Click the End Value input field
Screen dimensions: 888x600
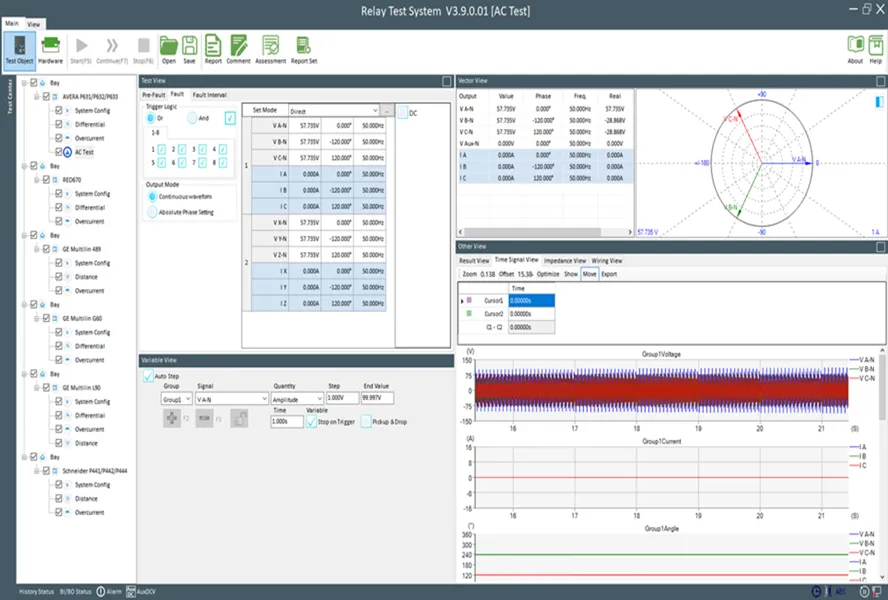[378, 398]
